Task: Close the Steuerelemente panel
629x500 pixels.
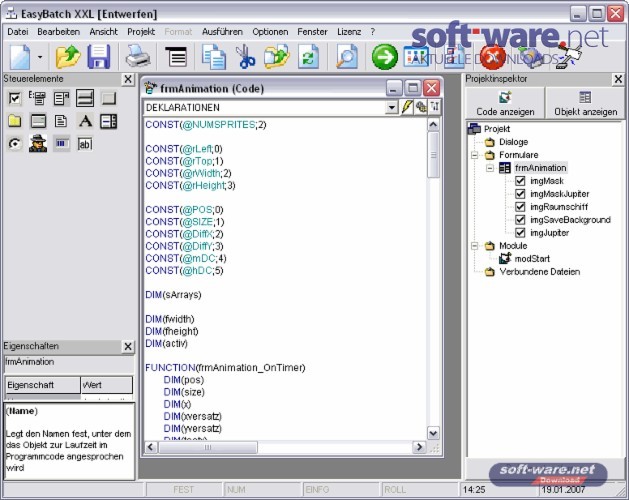Action: pos(128,79)
